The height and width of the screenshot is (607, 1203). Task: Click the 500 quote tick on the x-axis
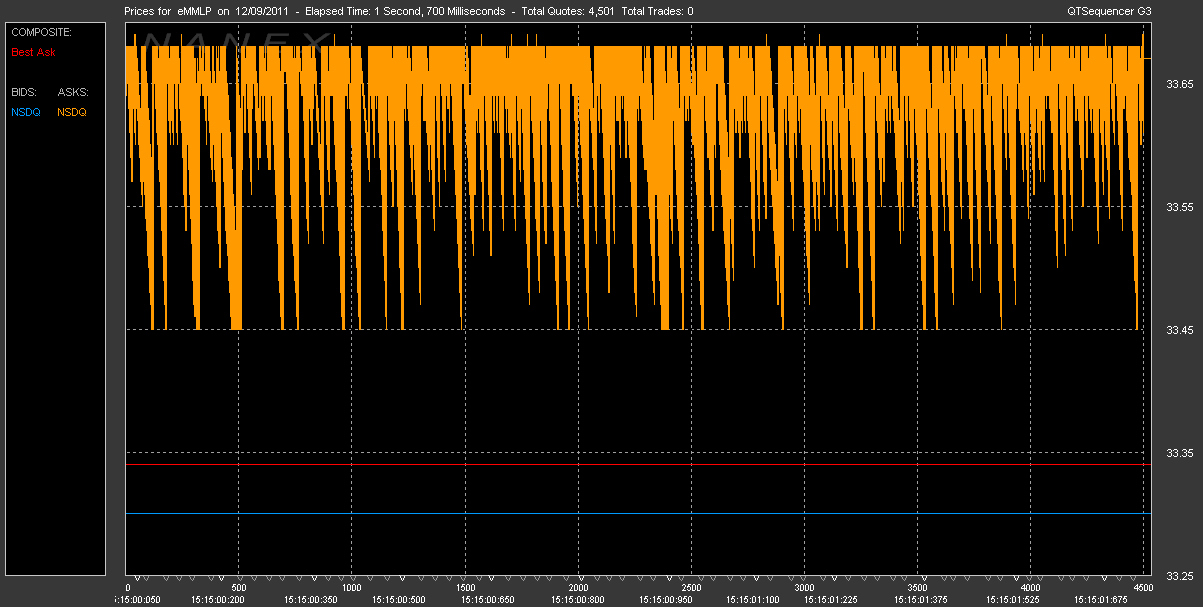[238, 588]
